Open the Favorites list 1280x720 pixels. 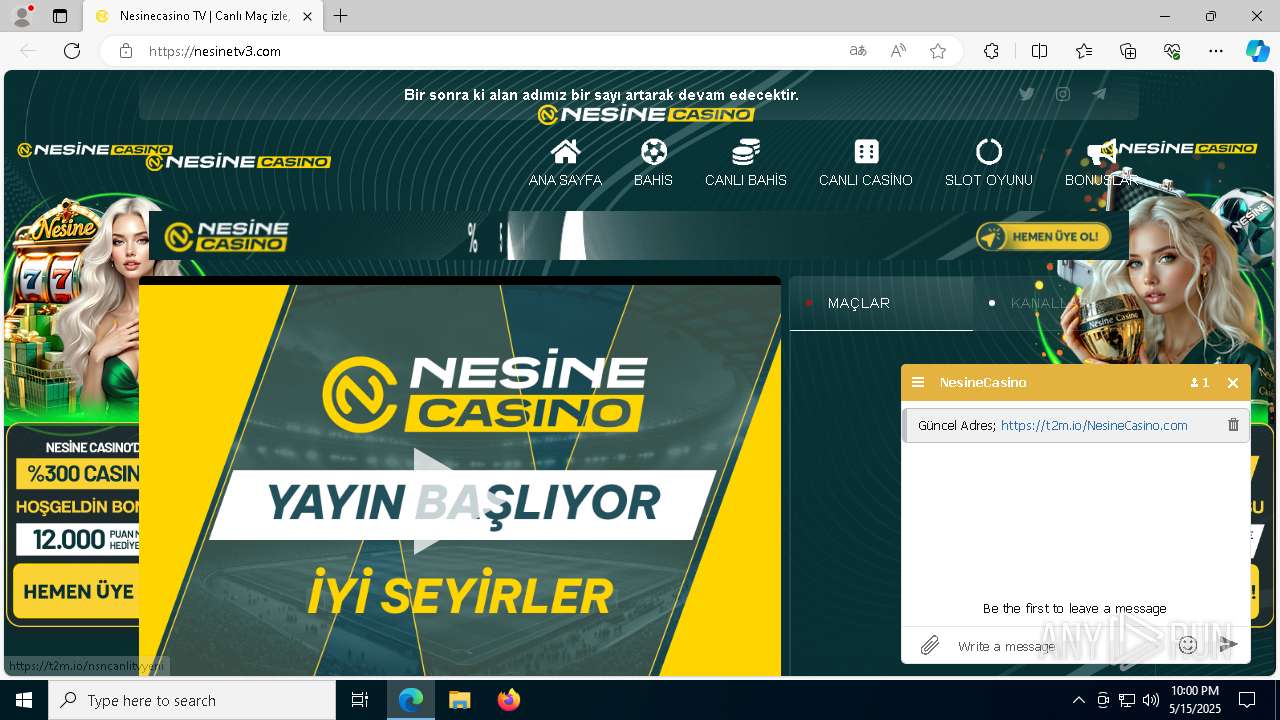pos(1084,51)
